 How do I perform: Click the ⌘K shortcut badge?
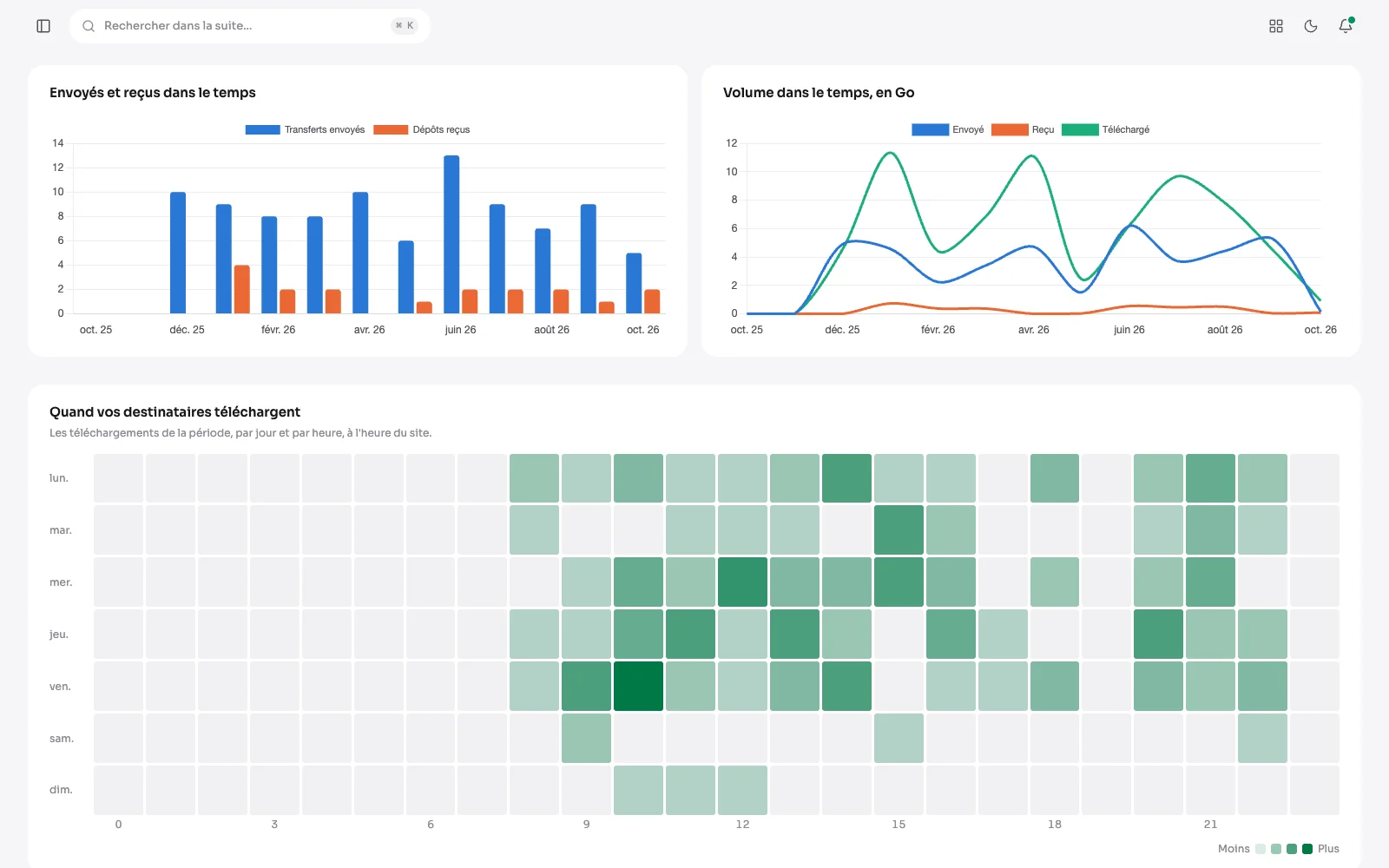click(405, 26)
